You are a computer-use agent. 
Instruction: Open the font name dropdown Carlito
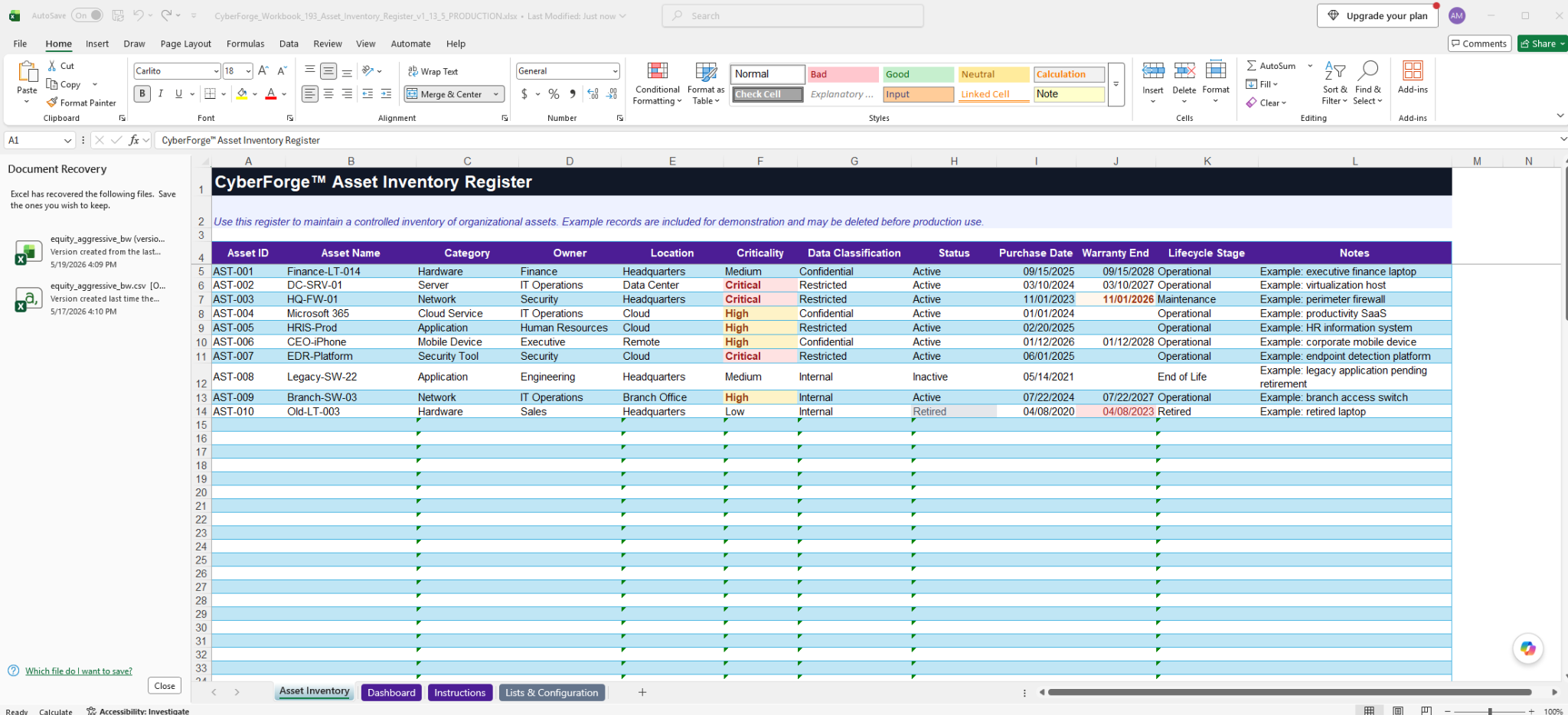point(216,71)
